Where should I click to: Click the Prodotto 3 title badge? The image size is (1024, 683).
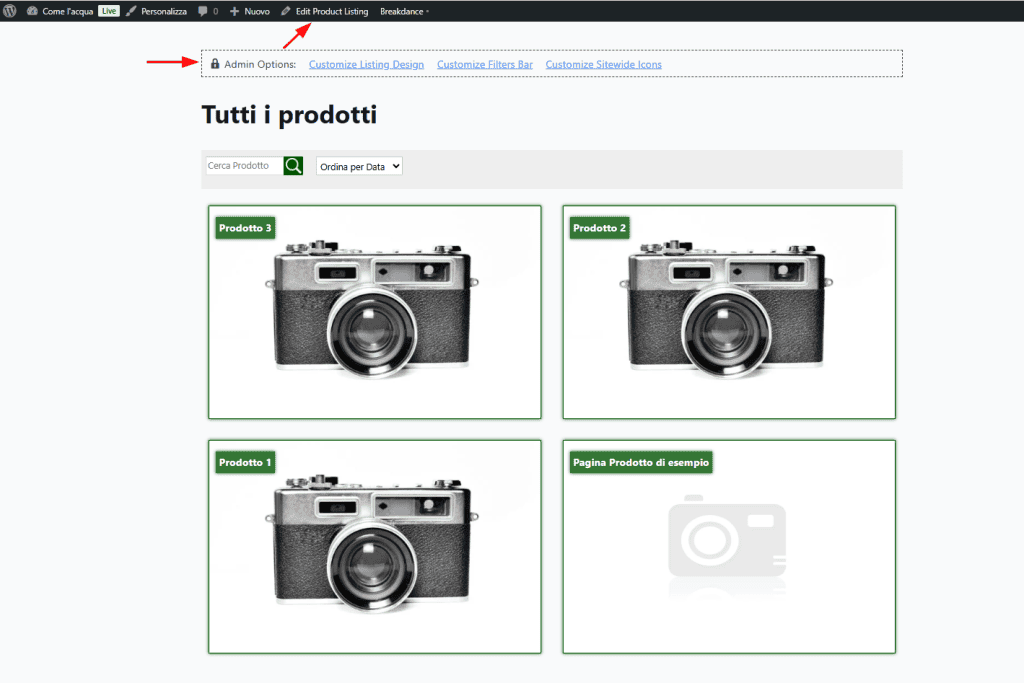pyautogui.click(x=244, y=227)
